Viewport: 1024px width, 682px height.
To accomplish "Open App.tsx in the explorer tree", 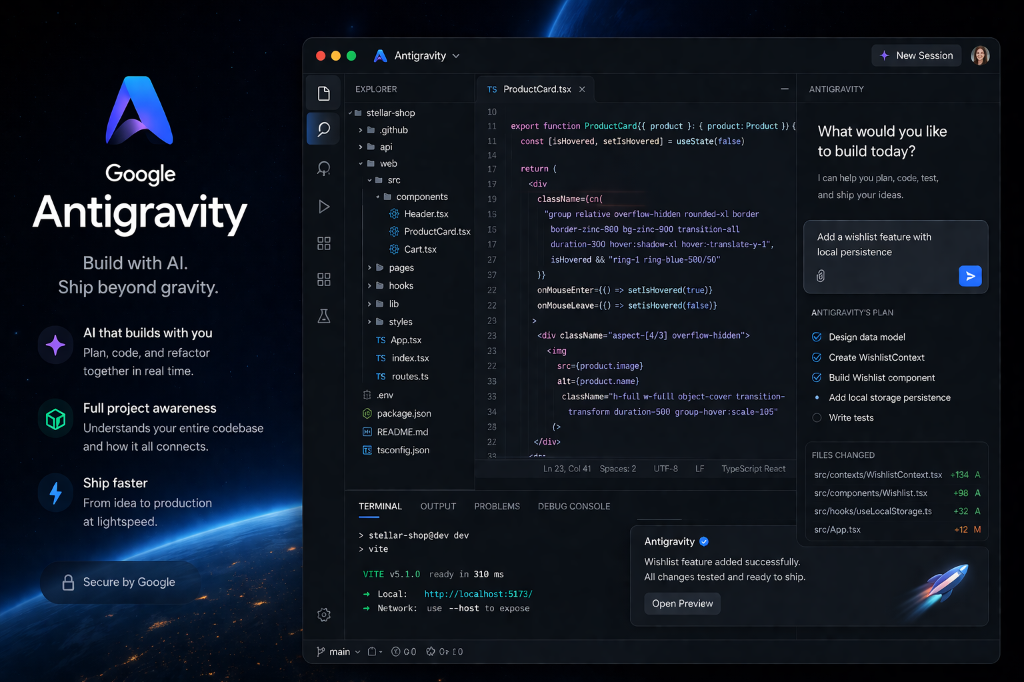I will pyautogui.click(x=398, y=340).
